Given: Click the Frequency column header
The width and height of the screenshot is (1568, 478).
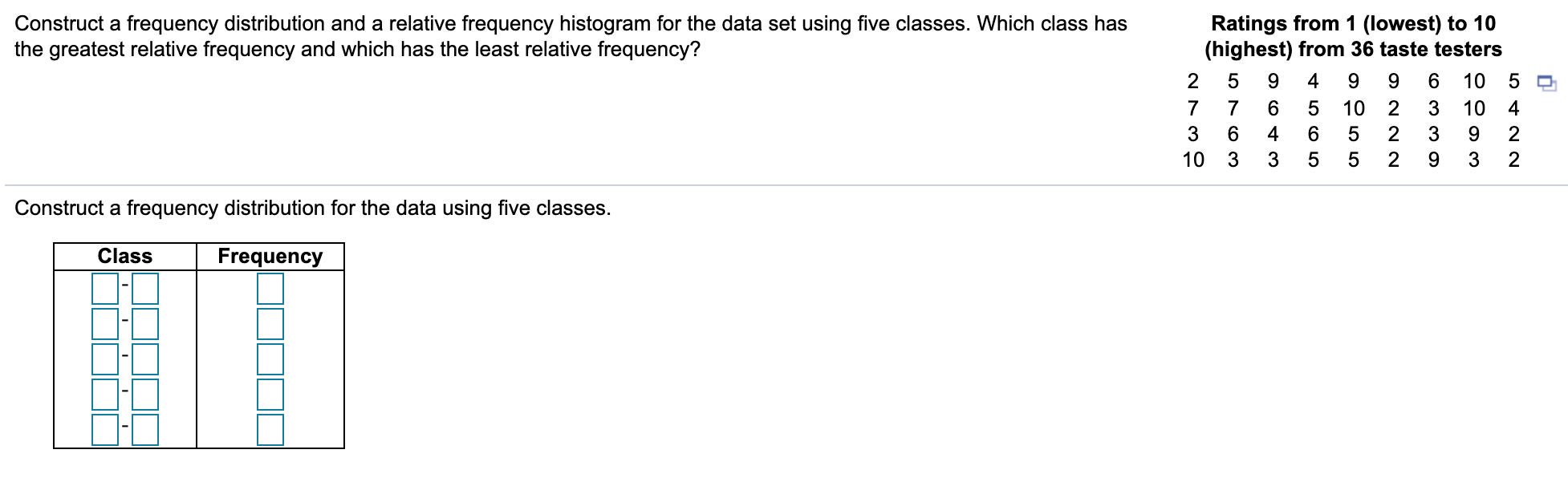Looking at the screenshot, I should pos(270,256).
